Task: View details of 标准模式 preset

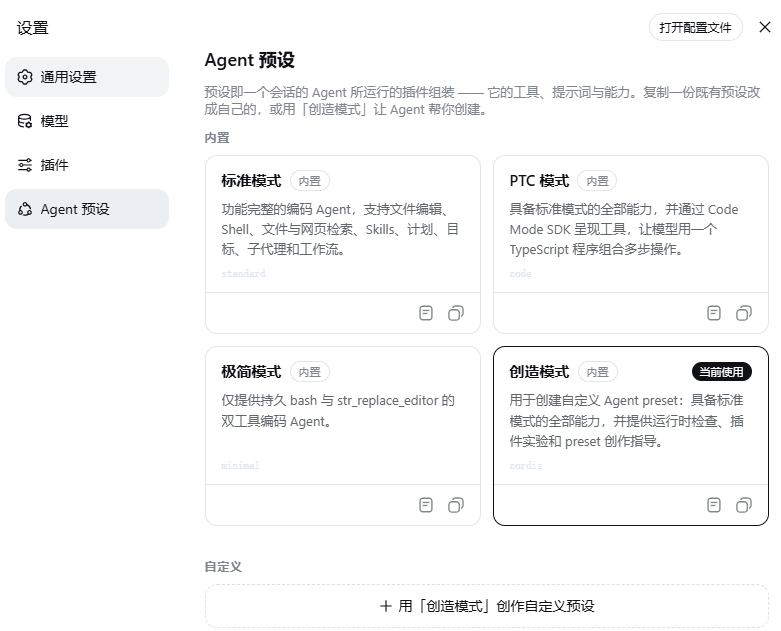Action: (x=426, y=313)
